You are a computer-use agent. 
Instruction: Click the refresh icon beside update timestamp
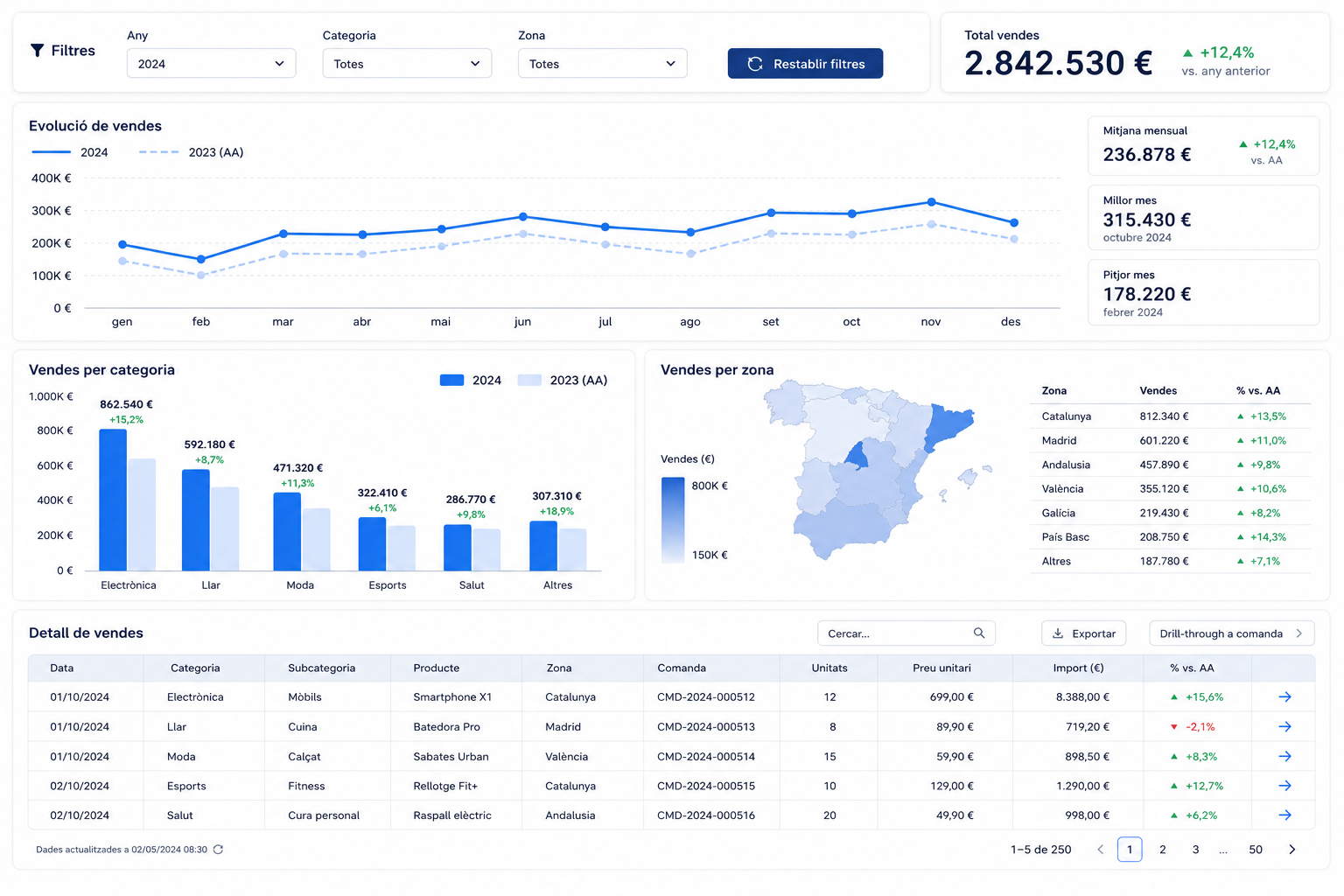218,850
